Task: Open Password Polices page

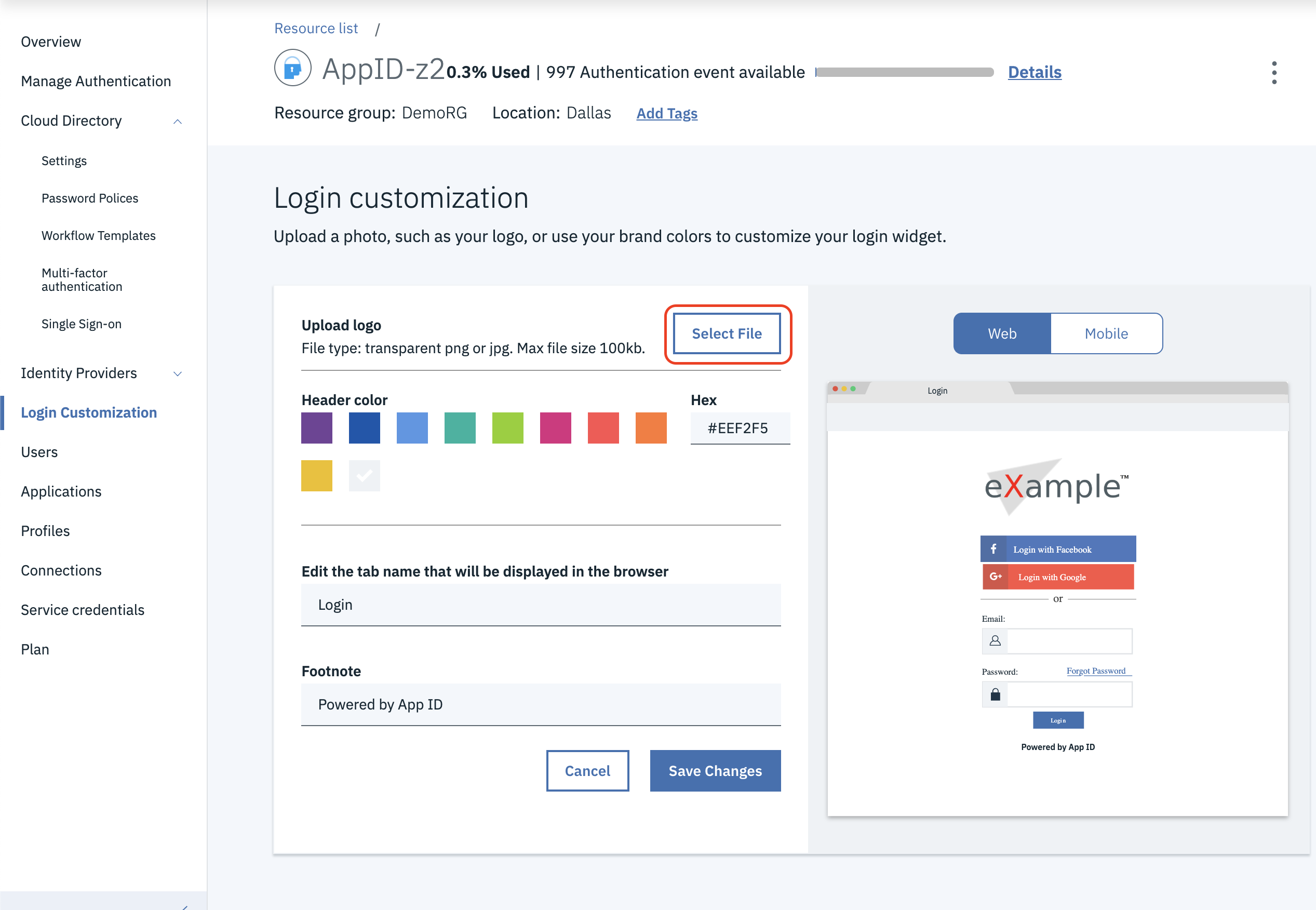Action: coord(90,198)
